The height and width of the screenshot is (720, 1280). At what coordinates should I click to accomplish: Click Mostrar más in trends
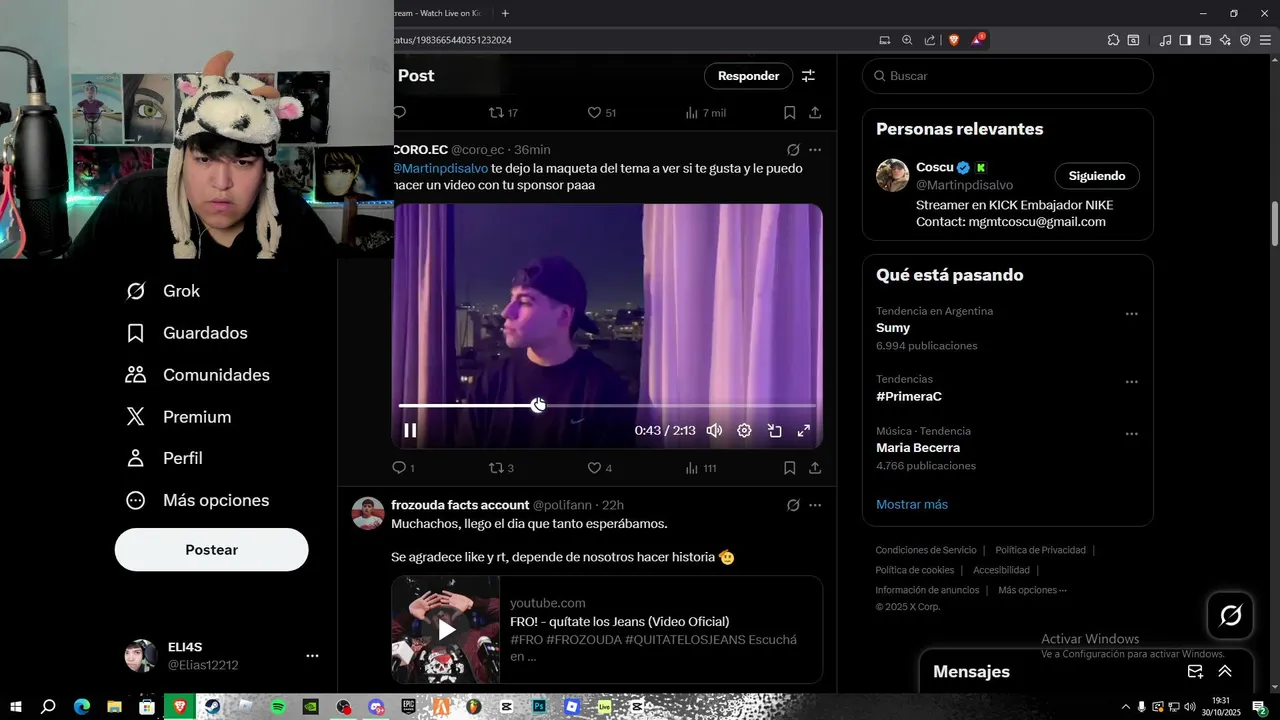(912, 504)
